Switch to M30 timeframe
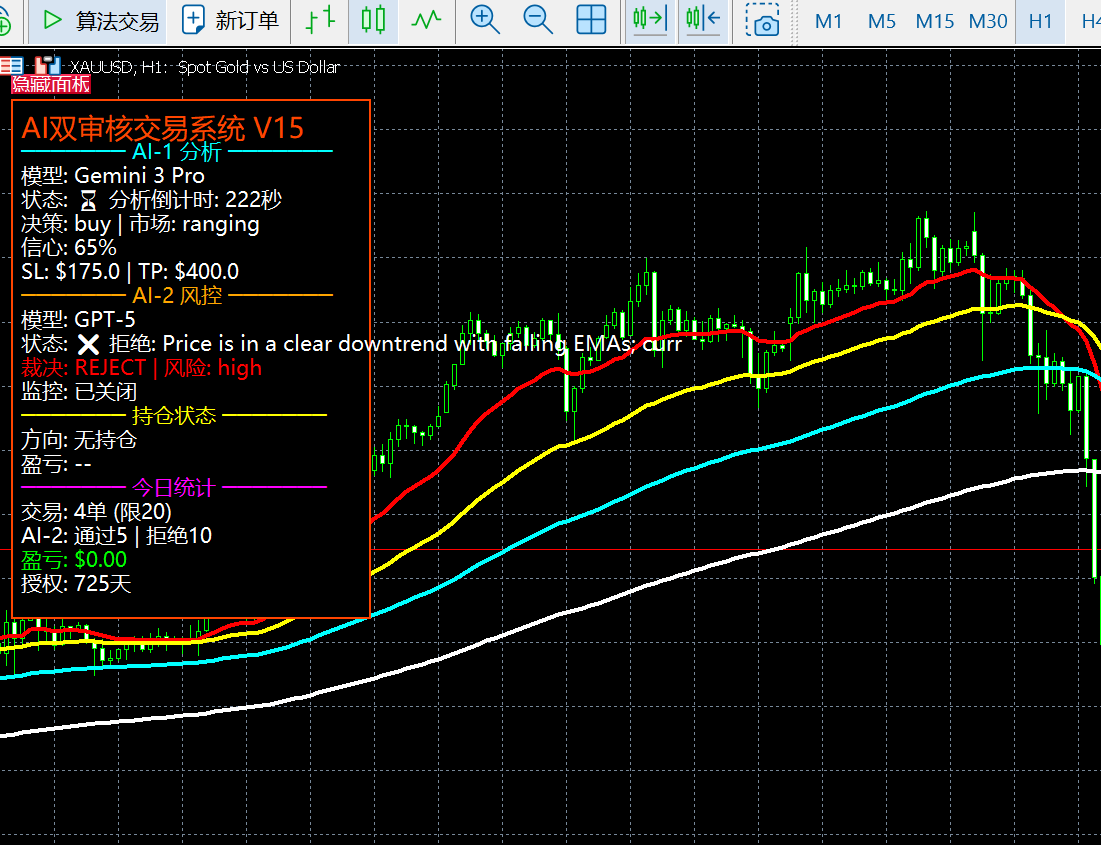The image size is (1101, 845). (987, 21)
